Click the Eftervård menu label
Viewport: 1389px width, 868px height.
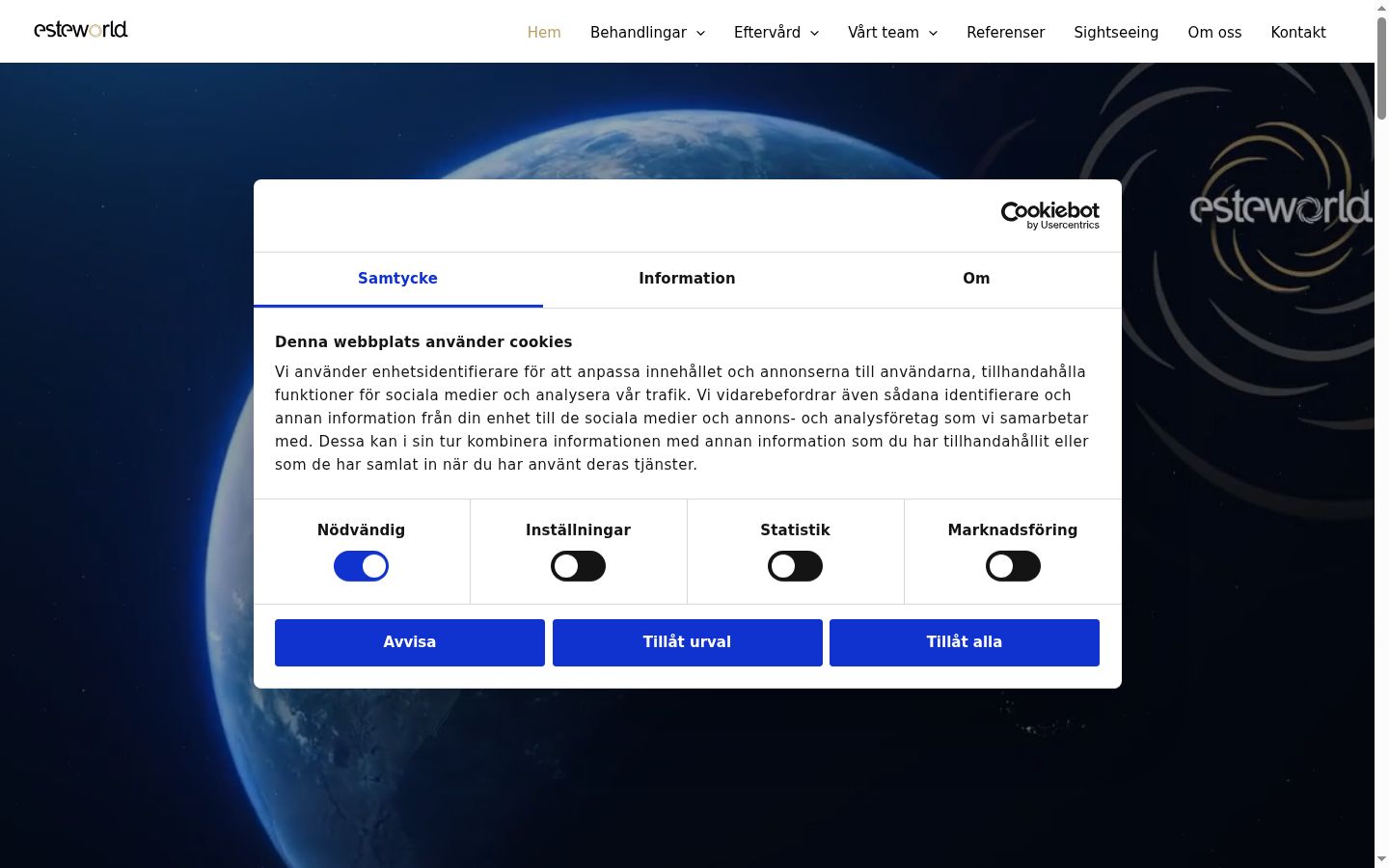[767, 32]
